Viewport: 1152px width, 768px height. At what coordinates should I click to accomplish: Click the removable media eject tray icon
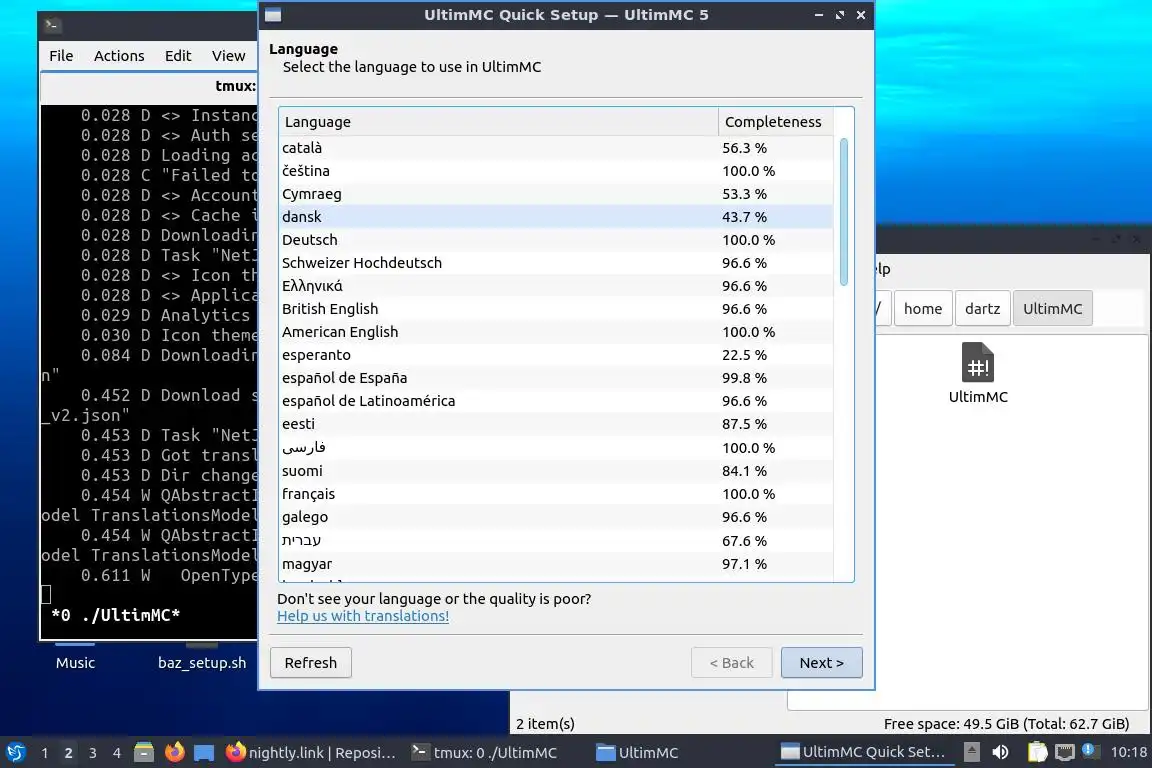(x=971, y=752)
